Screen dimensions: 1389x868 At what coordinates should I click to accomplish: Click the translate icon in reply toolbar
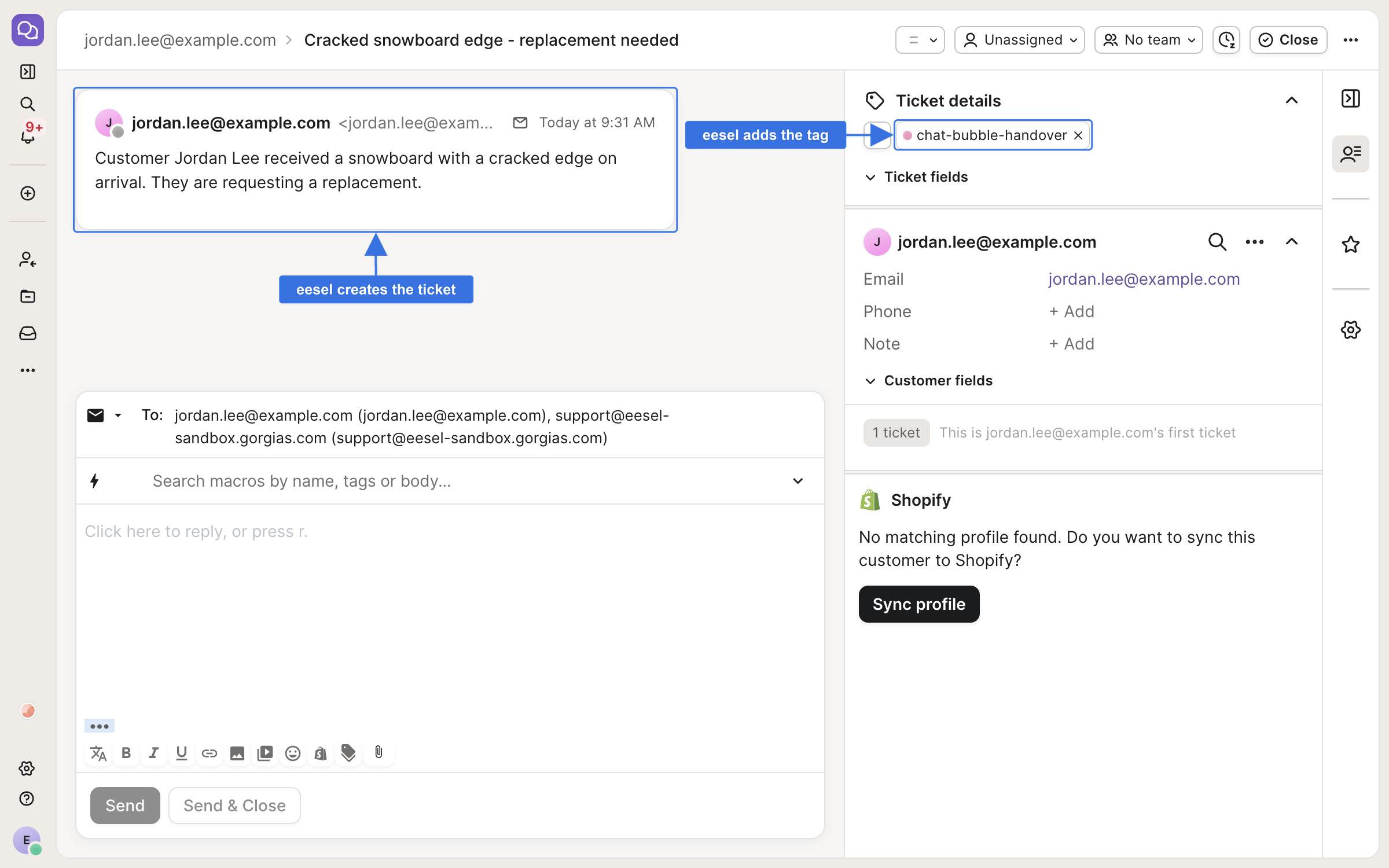tap(98, 753)
